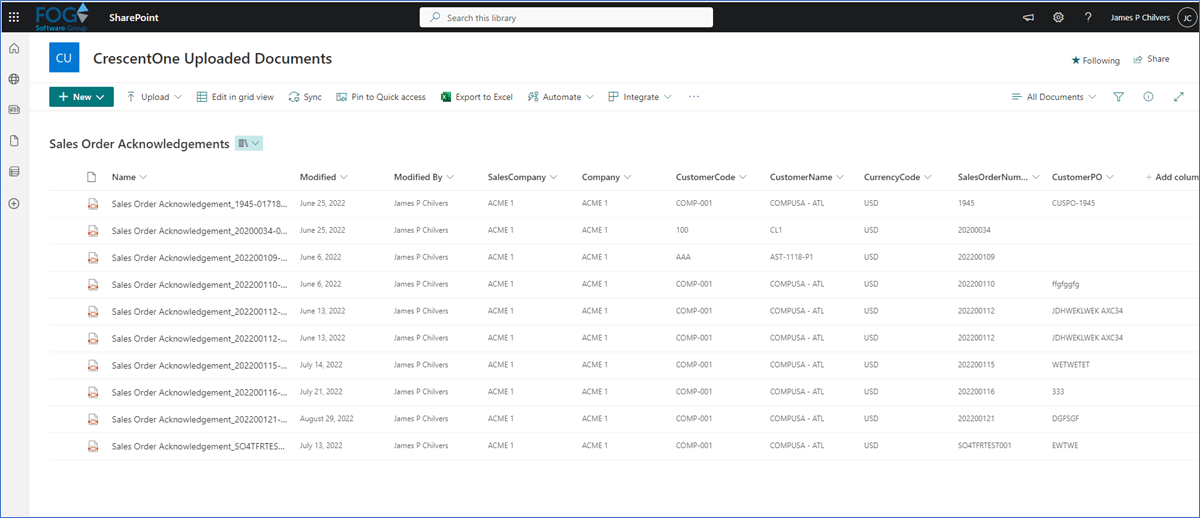Screen dimensions: 1200x518
Task: Open the app launcher waffle icon
Action: [14, 17]
